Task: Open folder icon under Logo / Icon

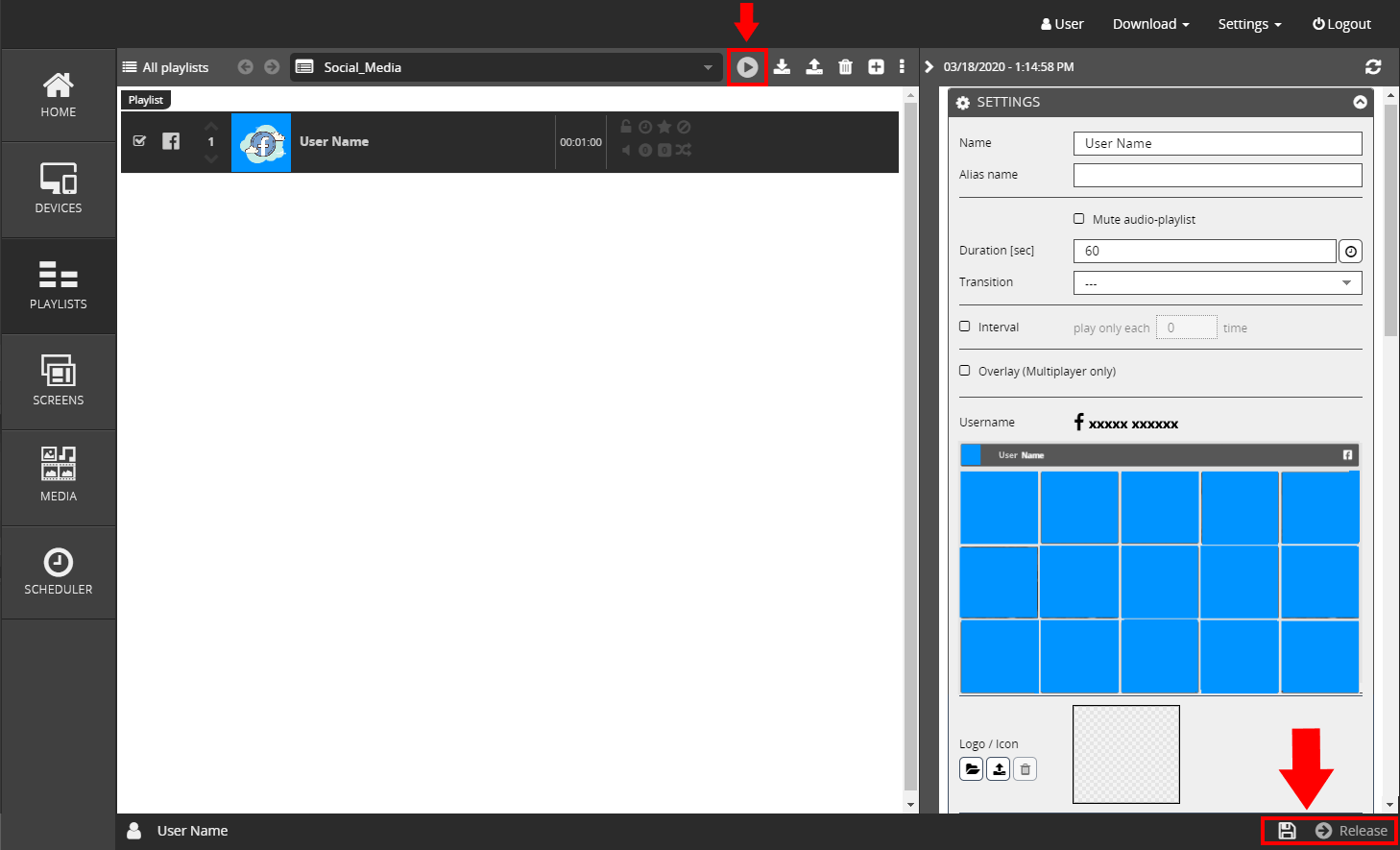Action: (971, 769)
